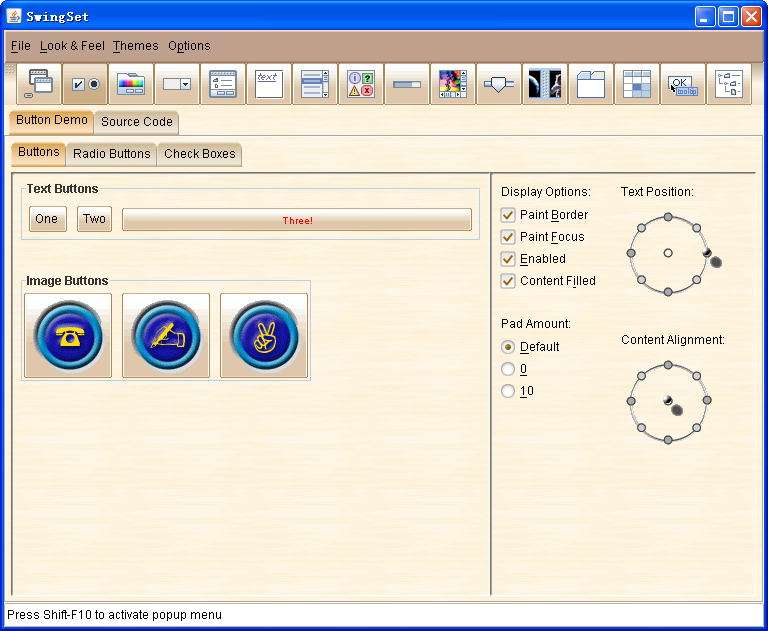Switch to the Radio Buttons tab
768x631 pixels.
tap(112, 154)
